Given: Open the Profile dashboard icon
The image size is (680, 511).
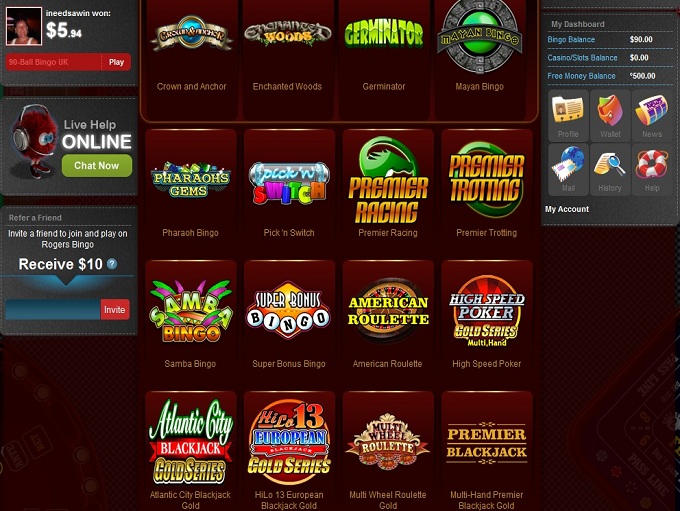Looking at the screenshot, I should [x=568, y=115].
